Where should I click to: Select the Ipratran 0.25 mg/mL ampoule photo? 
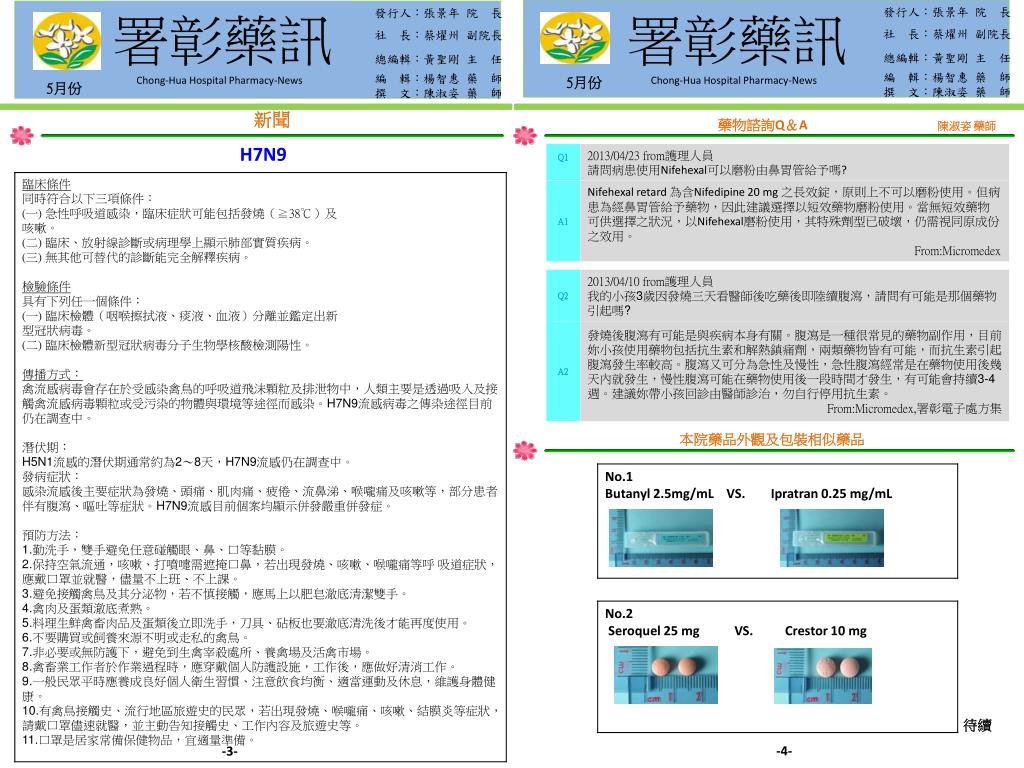[831, 537]
